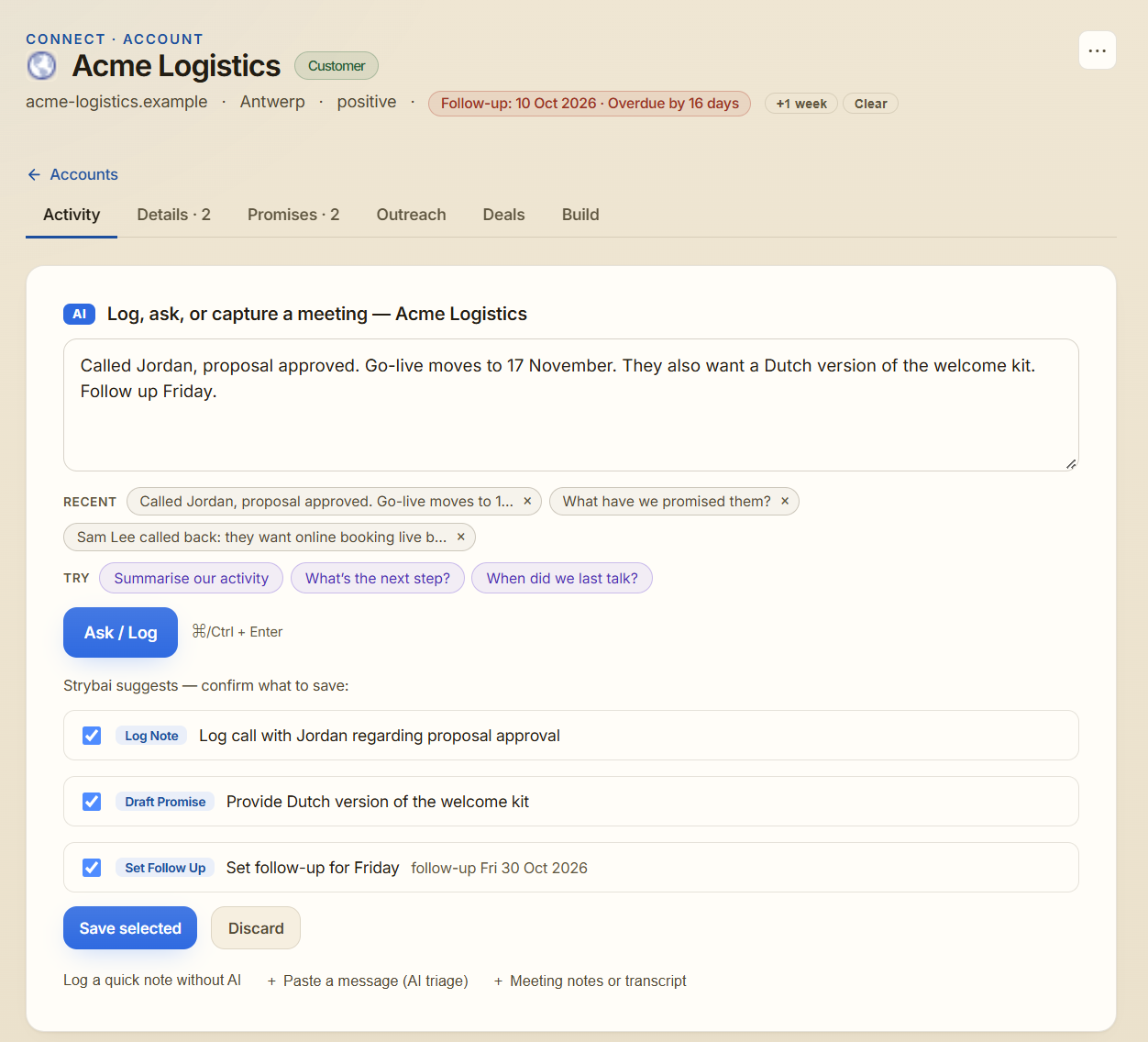Screen dimensions: 1148x1042
Task: Expand 'Meeting notes or transcript' option
Action: (x=590, y=981)
